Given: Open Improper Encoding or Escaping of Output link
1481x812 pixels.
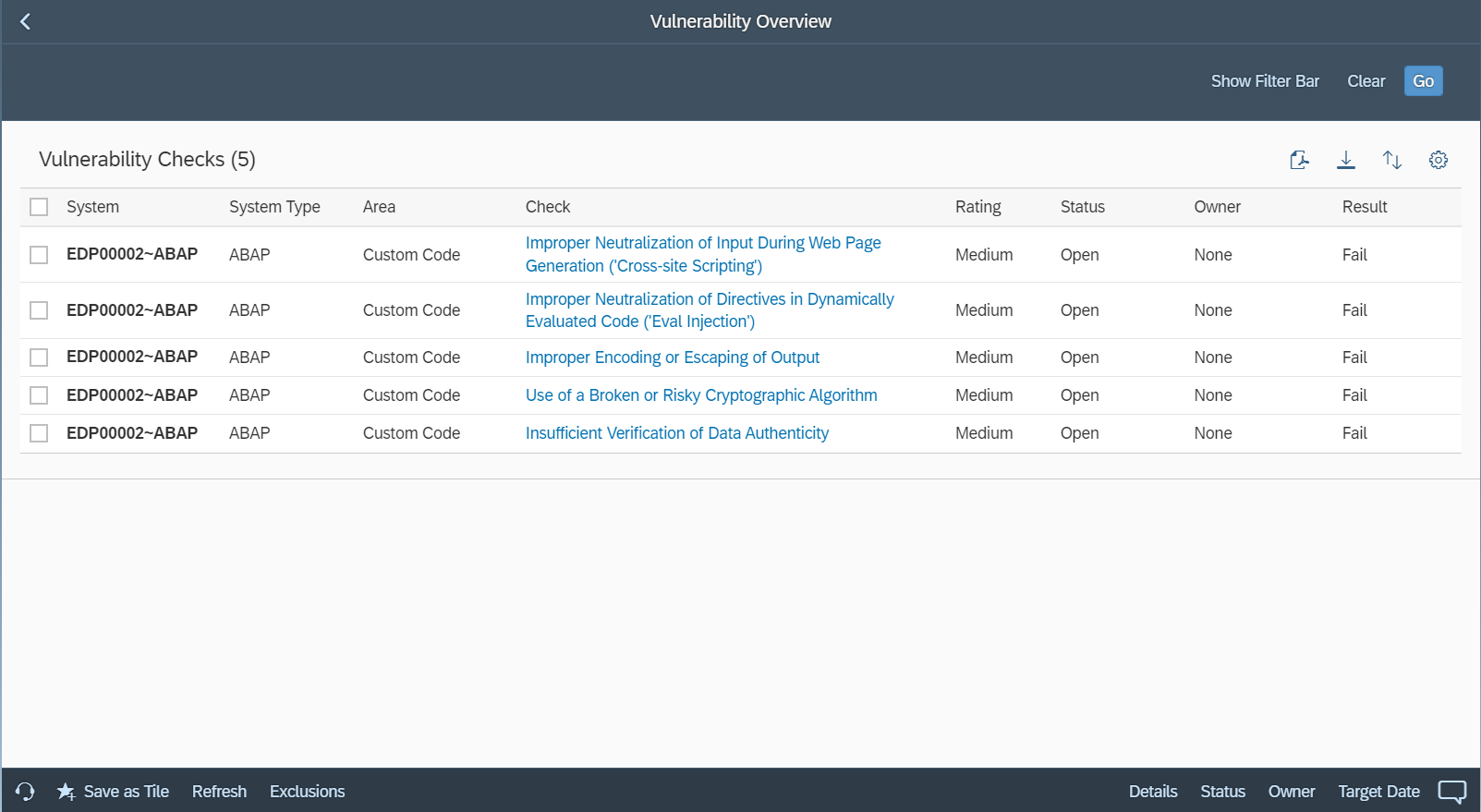Looking at the screenshot, I should 672,358.
